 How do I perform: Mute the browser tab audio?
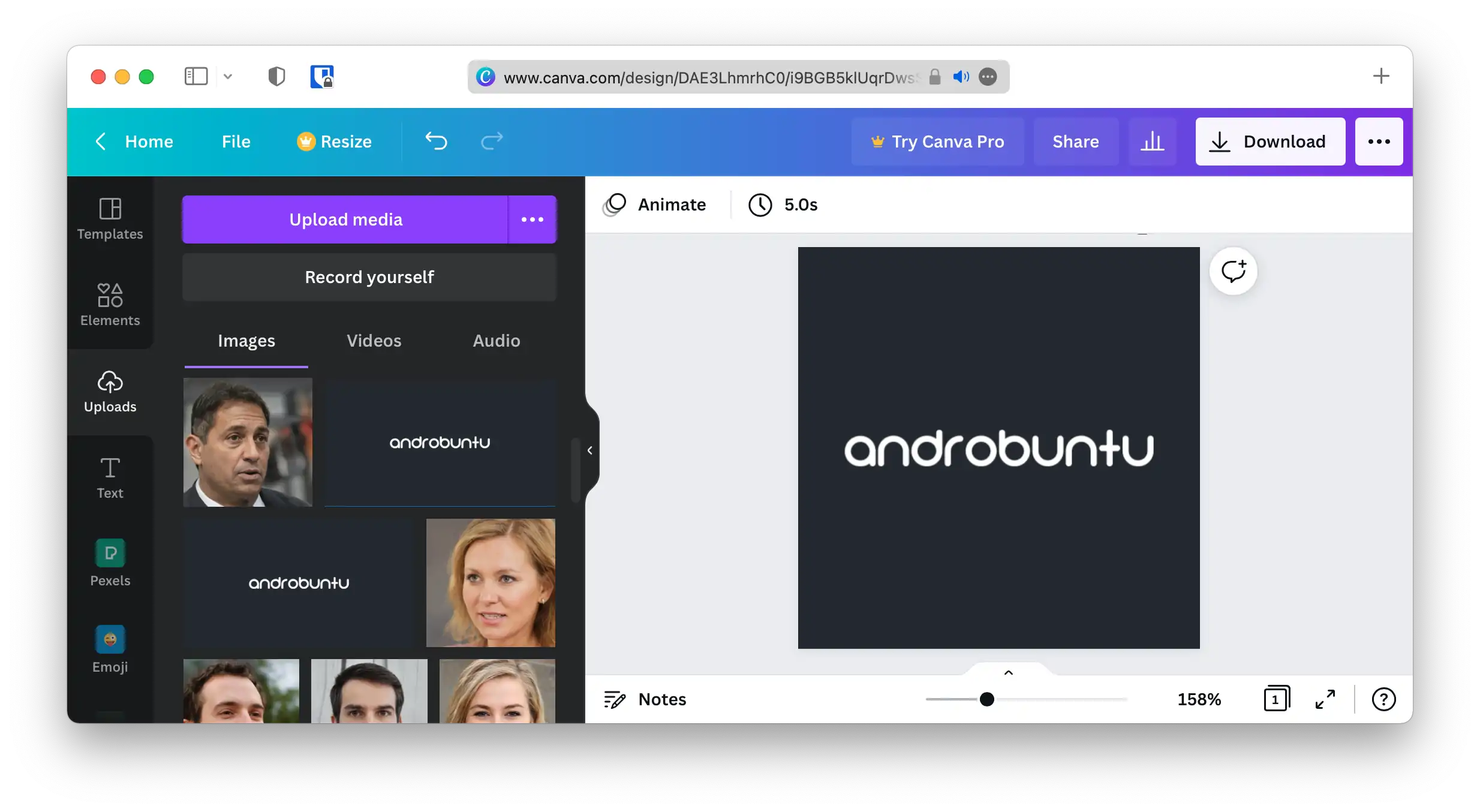pos(961,77)
